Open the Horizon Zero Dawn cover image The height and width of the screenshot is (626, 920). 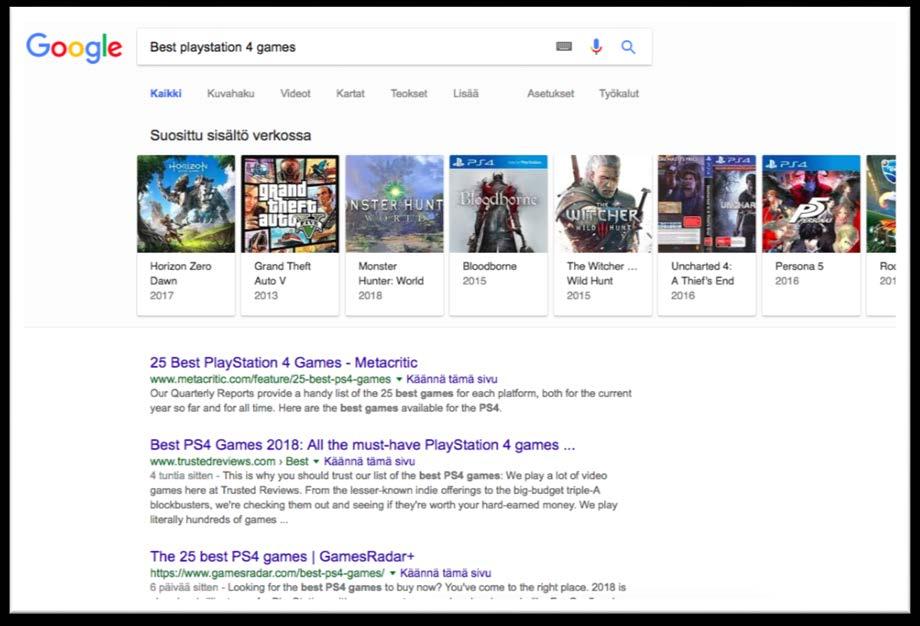[x=186, y=204]
